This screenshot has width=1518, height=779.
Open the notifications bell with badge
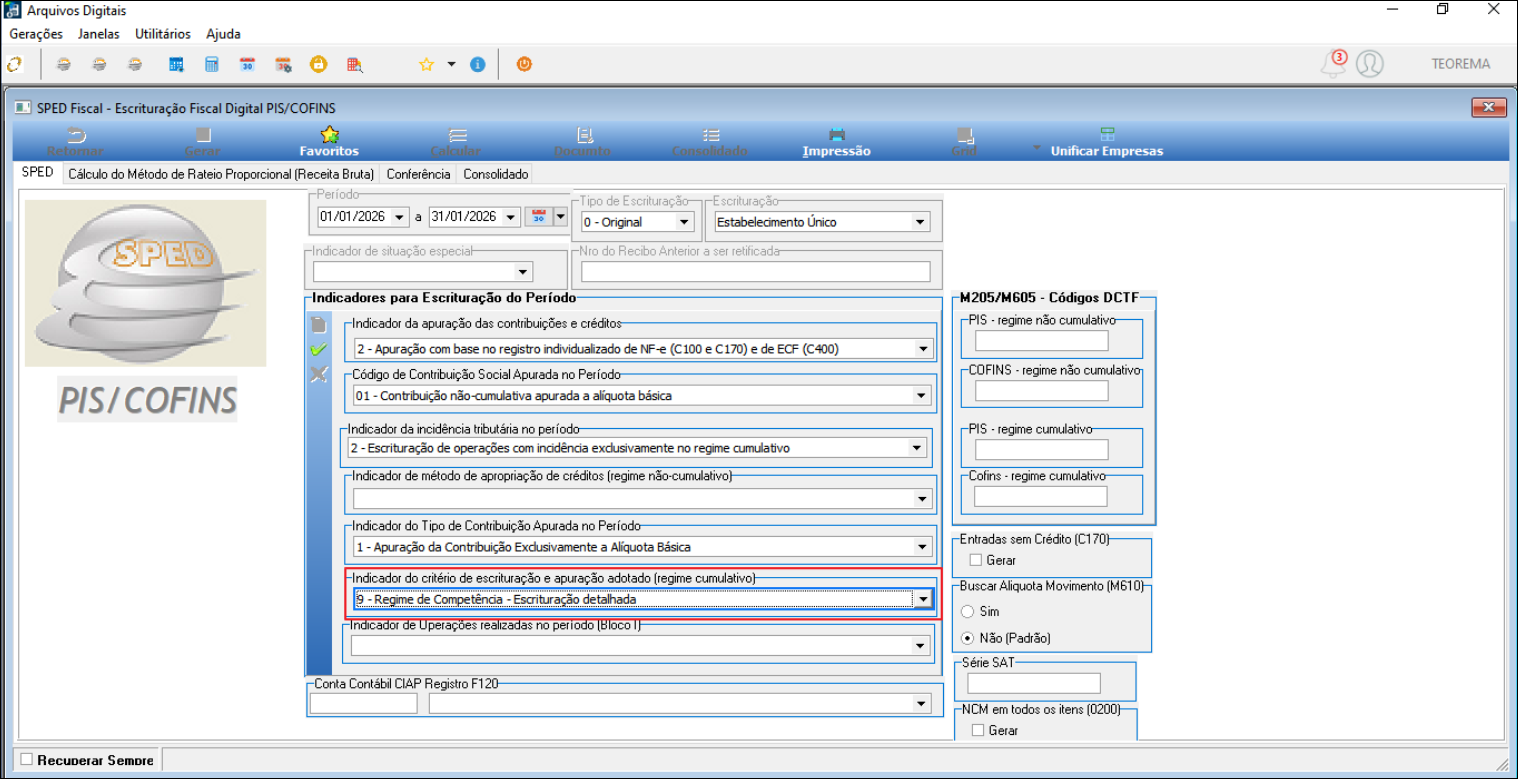(x=1333, y=64)
